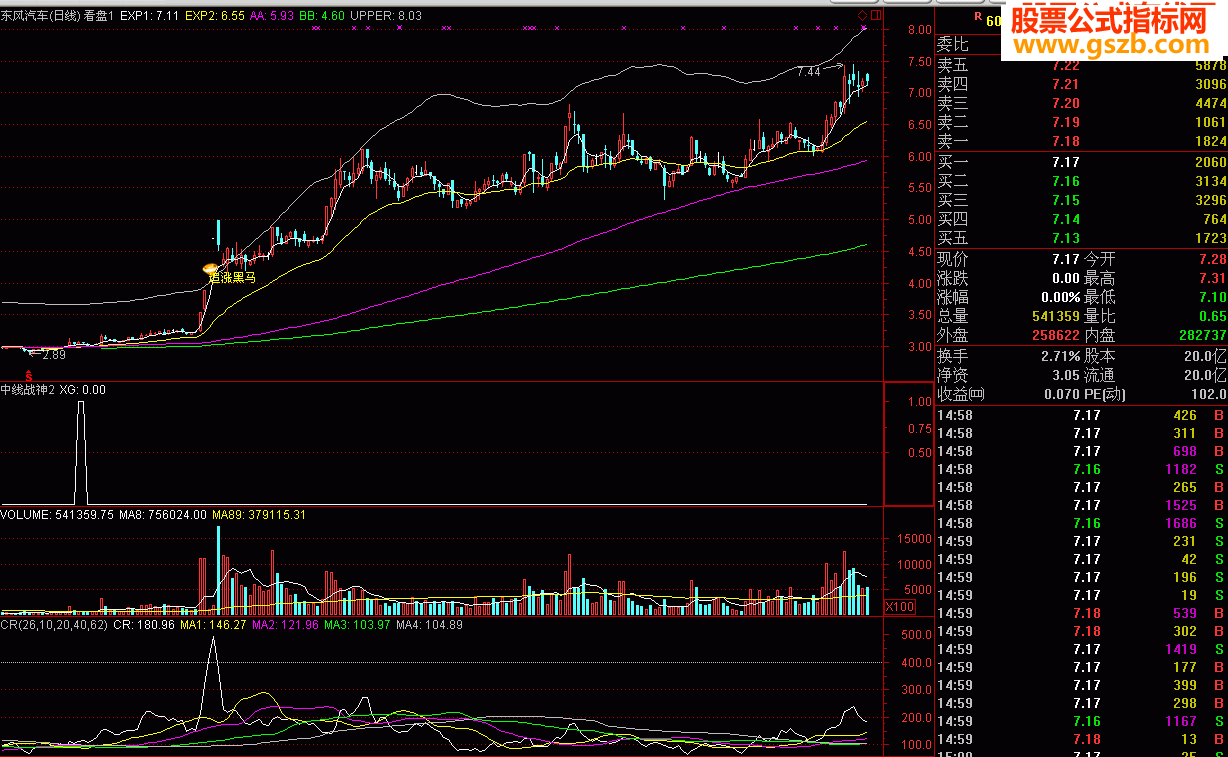The width and height of the screenshot is (1228, 757).
Task: Select the 看盘1 indicator name
Action: 100,16
